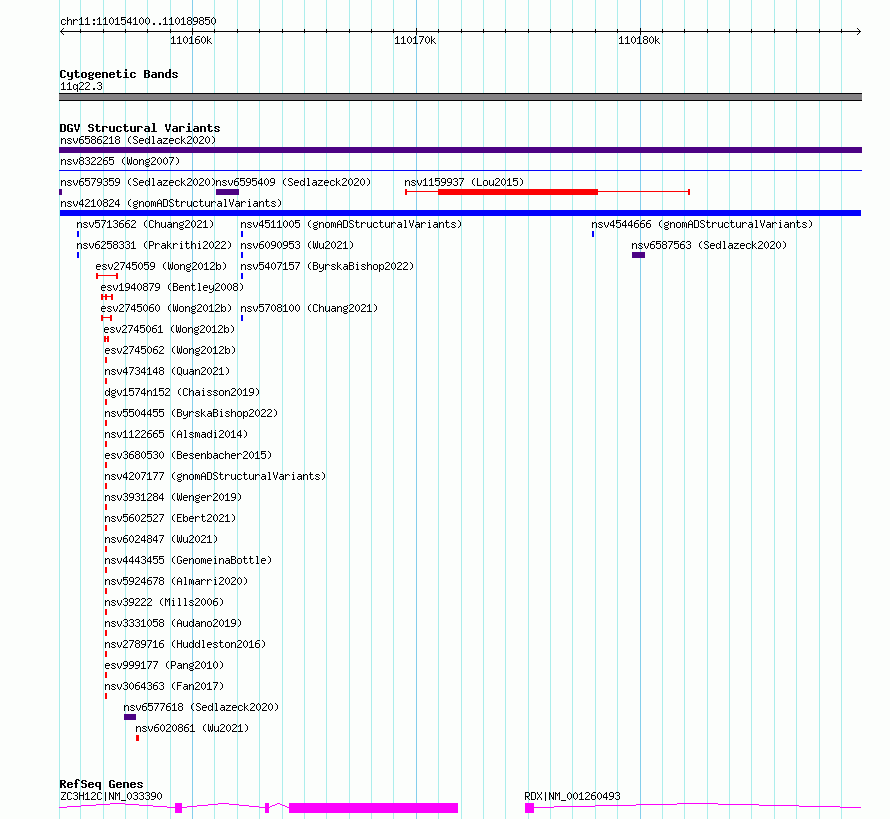Open the nsv3331058 (Audano2019) entry
Viewport: 890px width, 819px height.
[x=173, y=623]
